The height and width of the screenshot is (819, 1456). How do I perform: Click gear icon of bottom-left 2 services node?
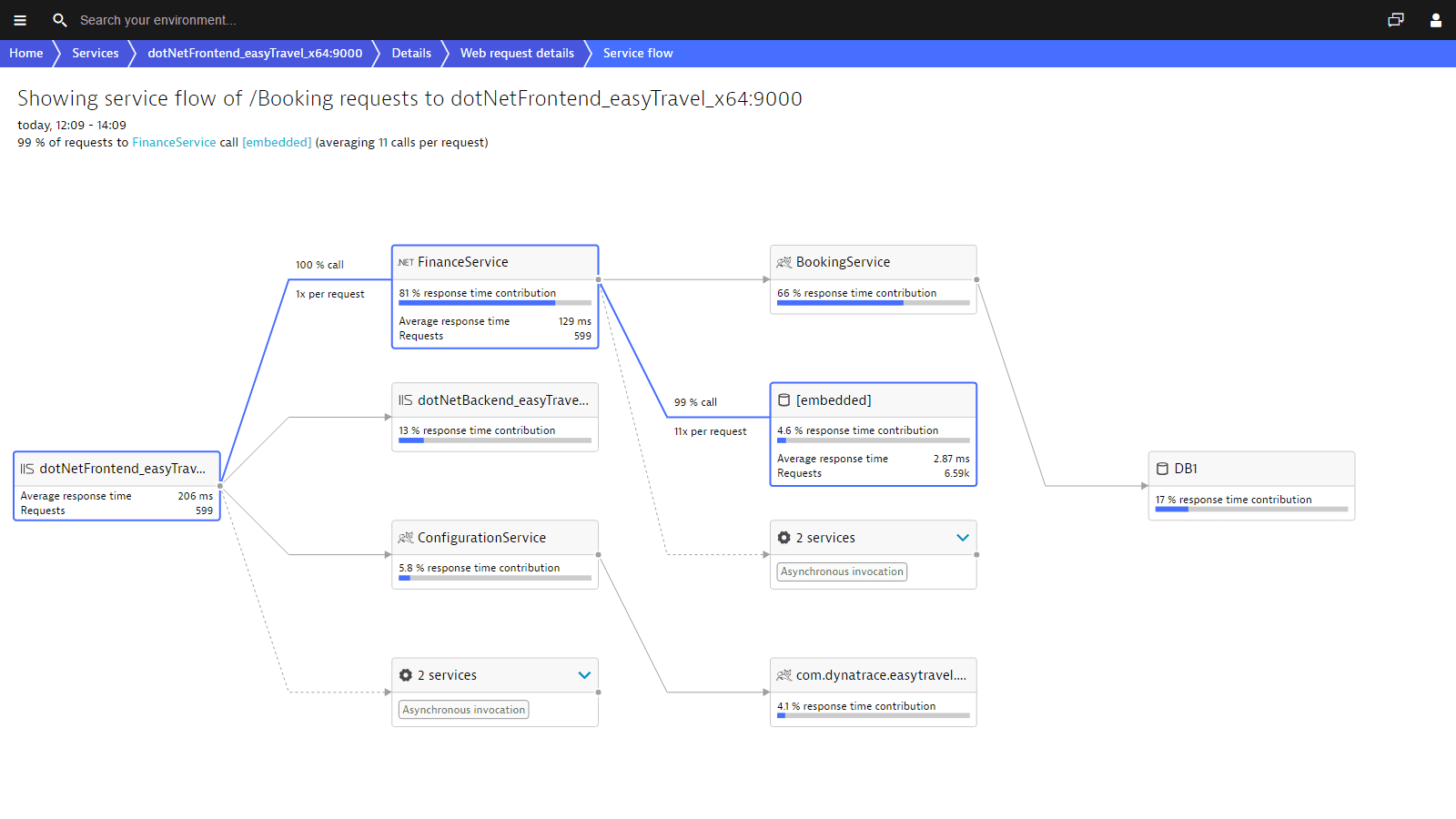(406, 675)
